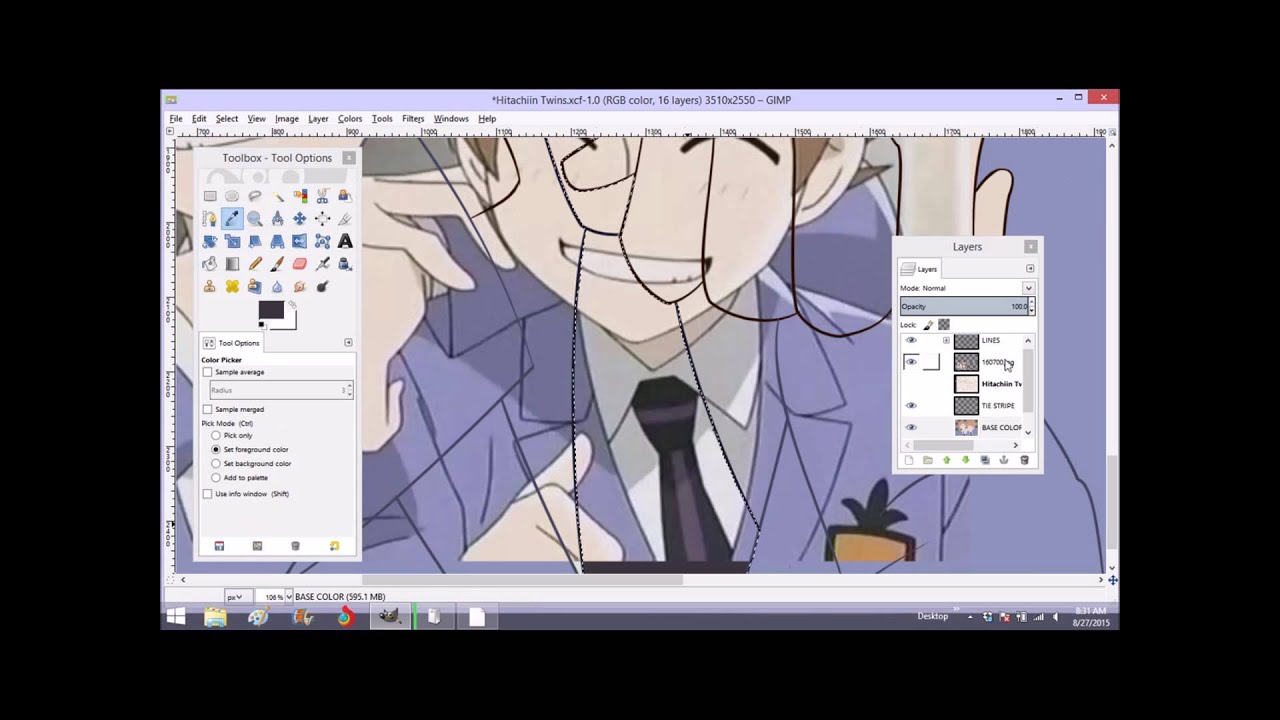Hide the TIE STRIPE layer

911,405
